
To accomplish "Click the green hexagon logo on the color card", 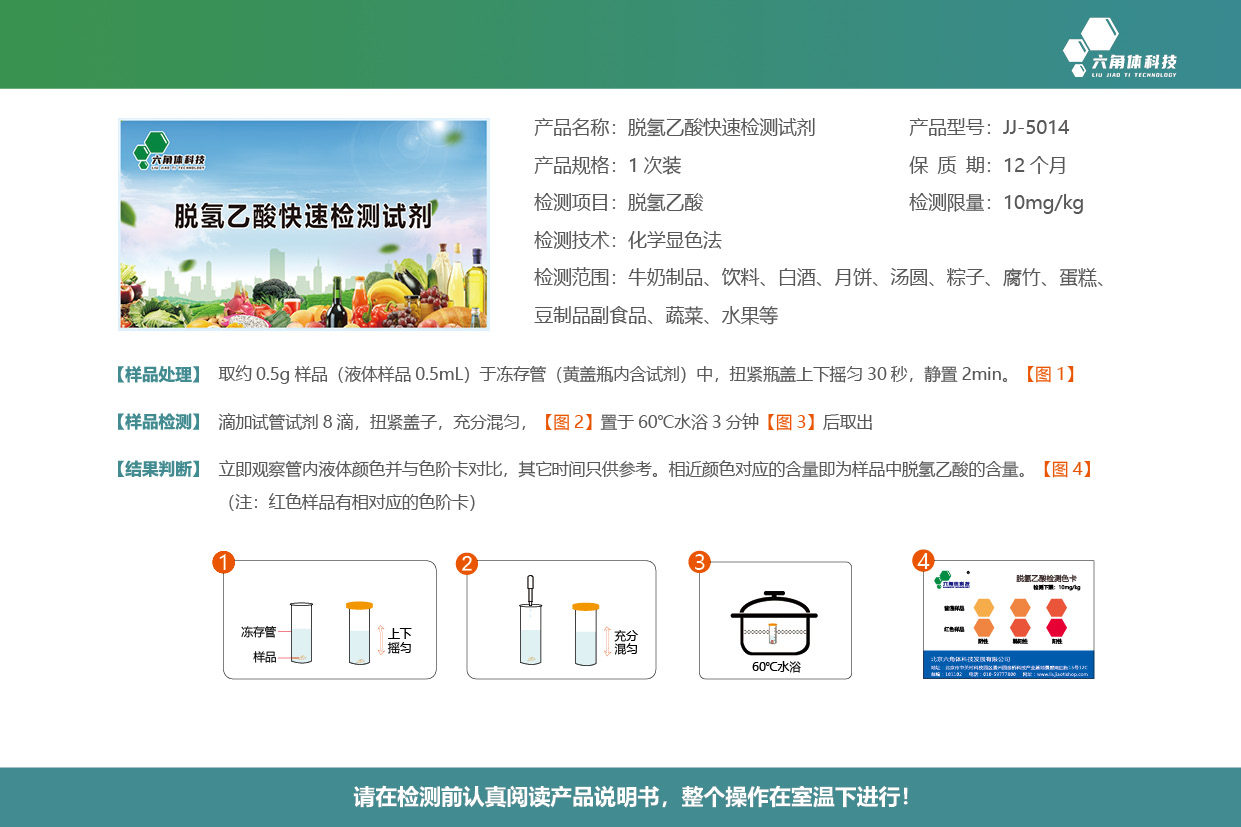I will coord(950,579).
